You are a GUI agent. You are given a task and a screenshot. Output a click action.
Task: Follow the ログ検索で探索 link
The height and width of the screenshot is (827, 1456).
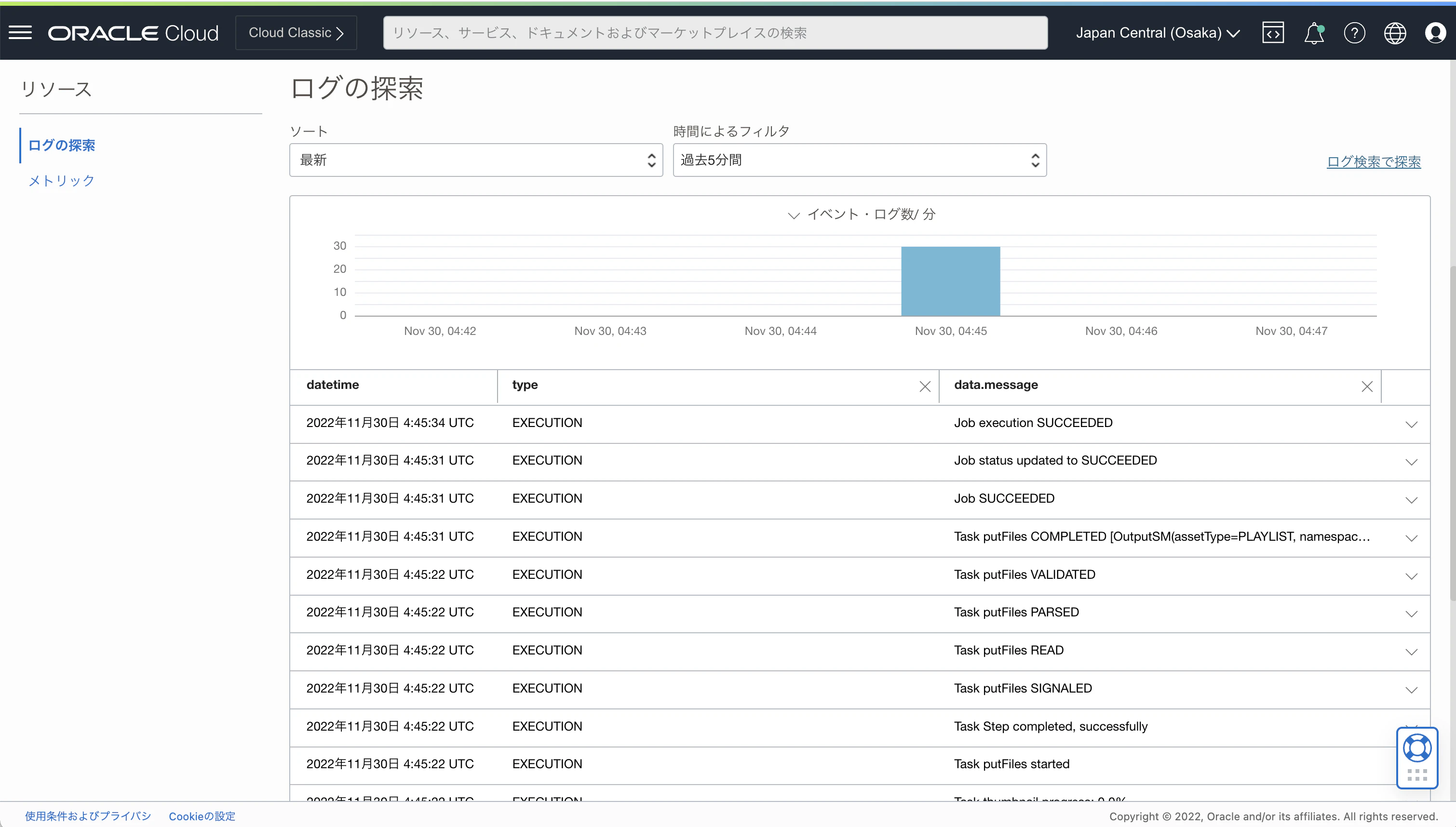coord(1374,162)
